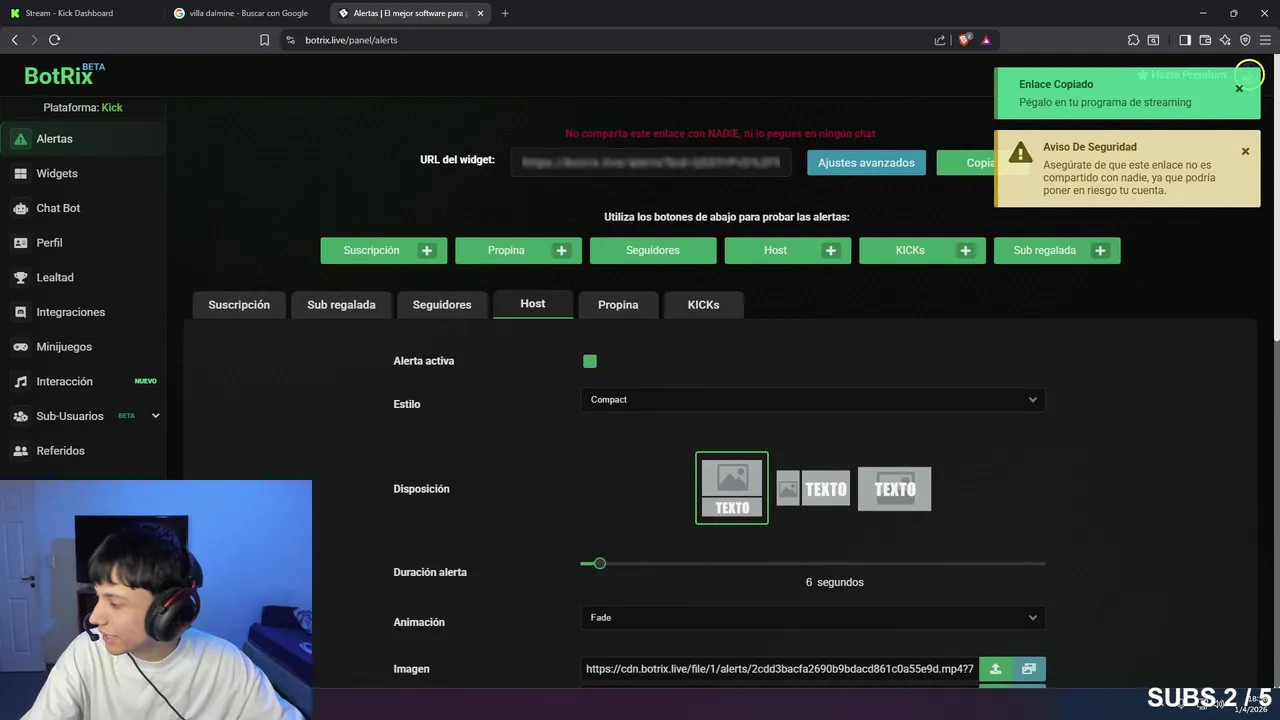Click the Brave Rewards triangle icon

coord(986,40)
